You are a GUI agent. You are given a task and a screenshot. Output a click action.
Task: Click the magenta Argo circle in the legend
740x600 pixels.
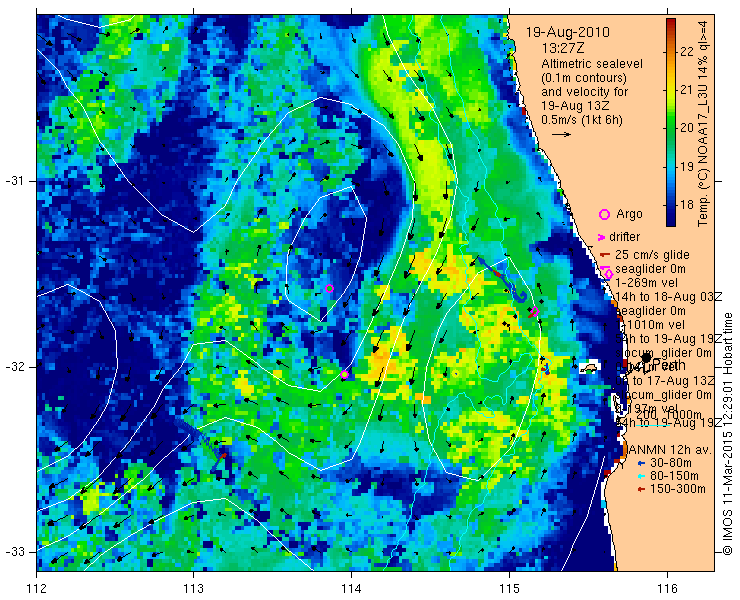coord(604,214)
